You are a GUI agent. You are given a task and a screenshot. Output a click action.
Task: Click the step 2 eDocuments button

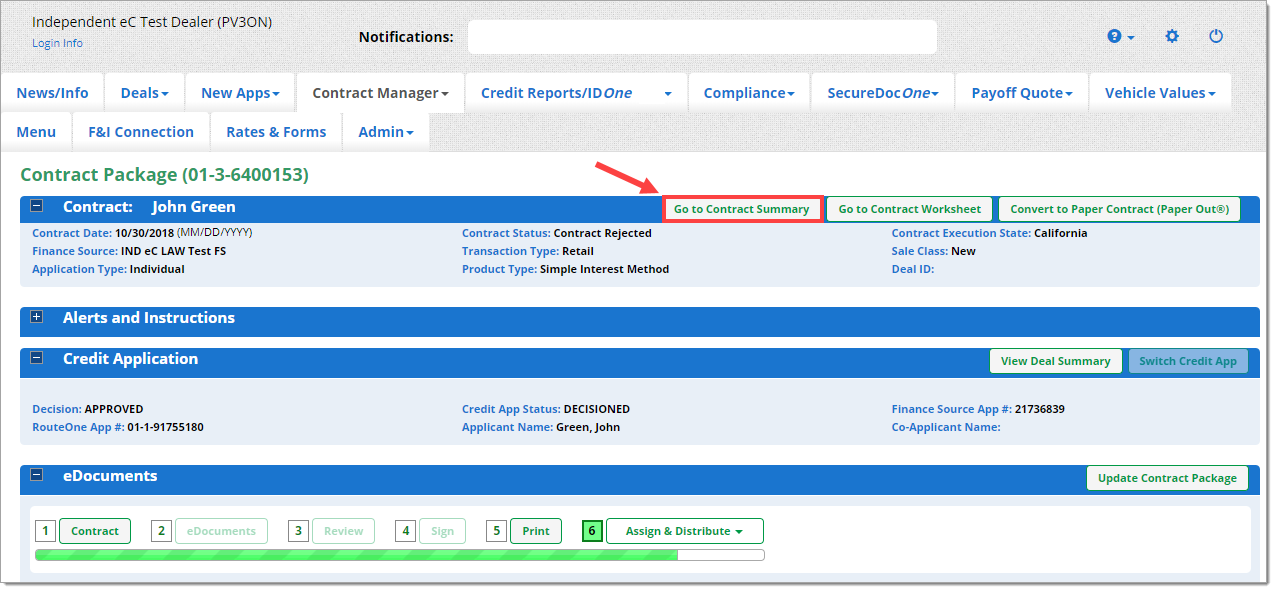(x=221, y=531)
